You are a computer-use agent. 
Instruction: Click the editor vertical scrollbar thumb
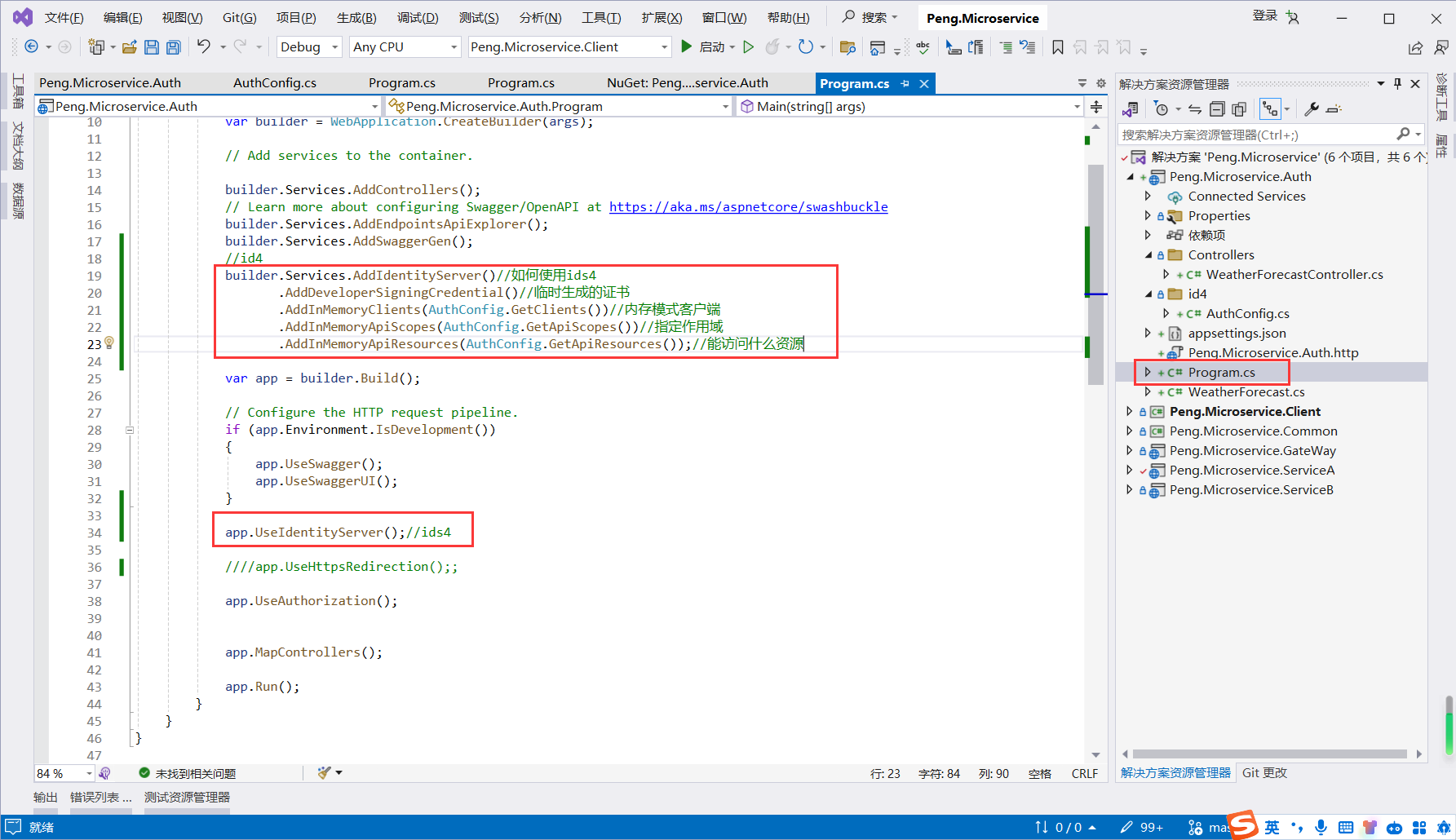pyautogui.click(x=1095, y=273)
